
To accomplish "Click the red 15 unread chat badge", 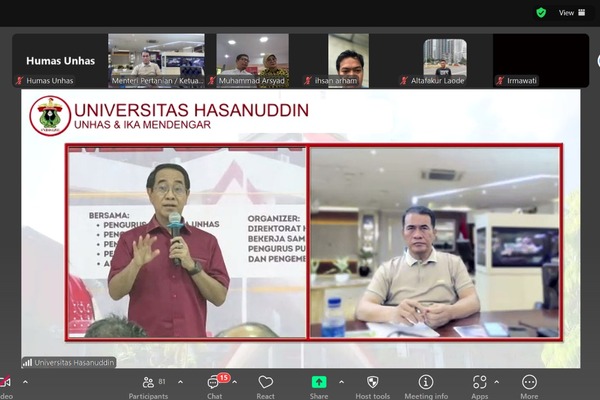I will click(x=223, y=378).
